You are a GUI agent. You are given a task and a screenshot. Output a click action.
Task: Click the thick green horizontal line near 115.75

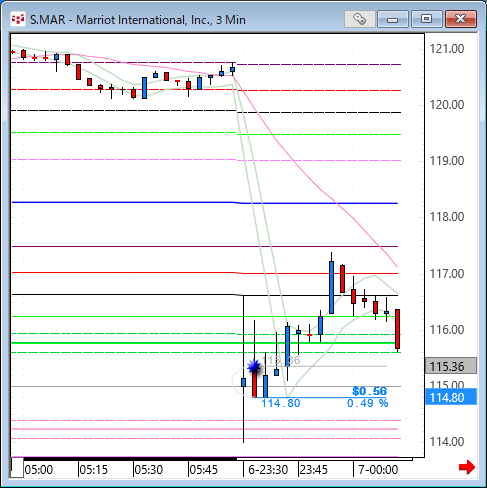(205, 343)
